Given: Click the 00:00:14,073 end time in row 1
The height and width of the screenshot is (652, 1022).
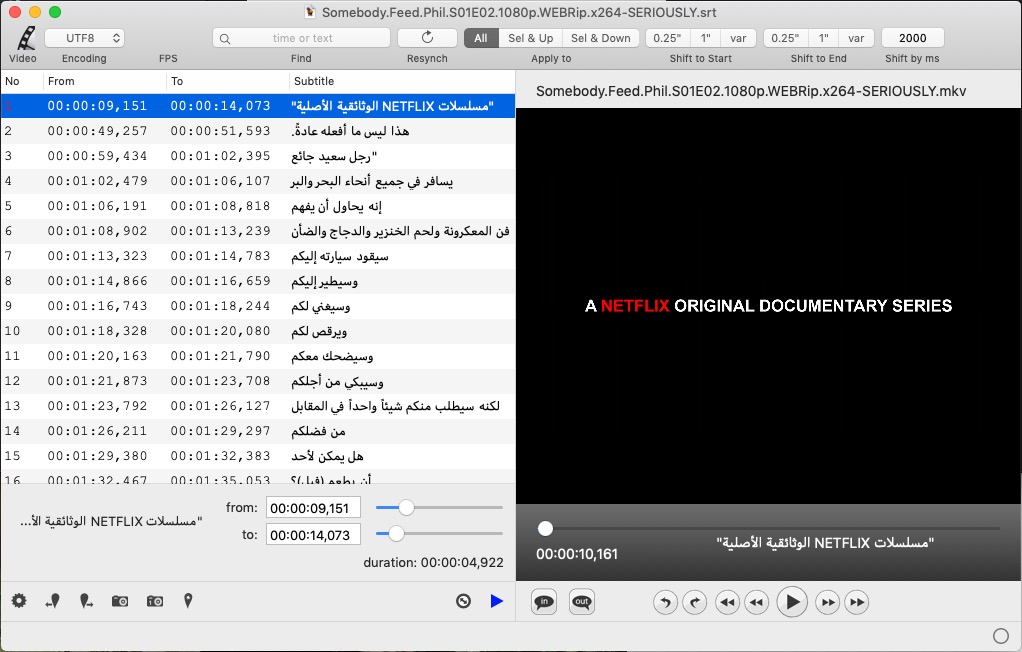Looking at the screenshot, I should click(220, 106).
